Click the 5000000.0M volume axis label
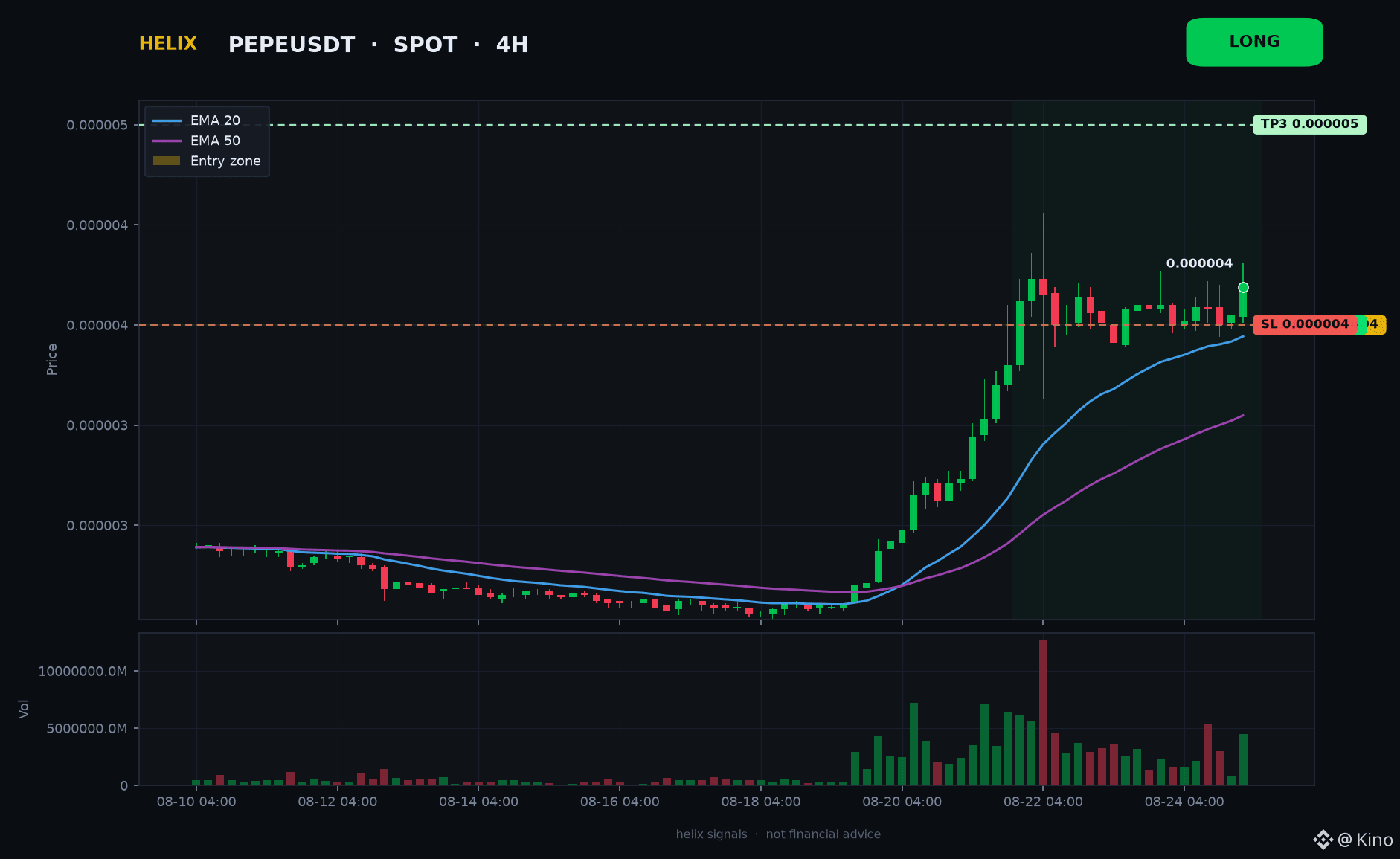 [86, 729]
